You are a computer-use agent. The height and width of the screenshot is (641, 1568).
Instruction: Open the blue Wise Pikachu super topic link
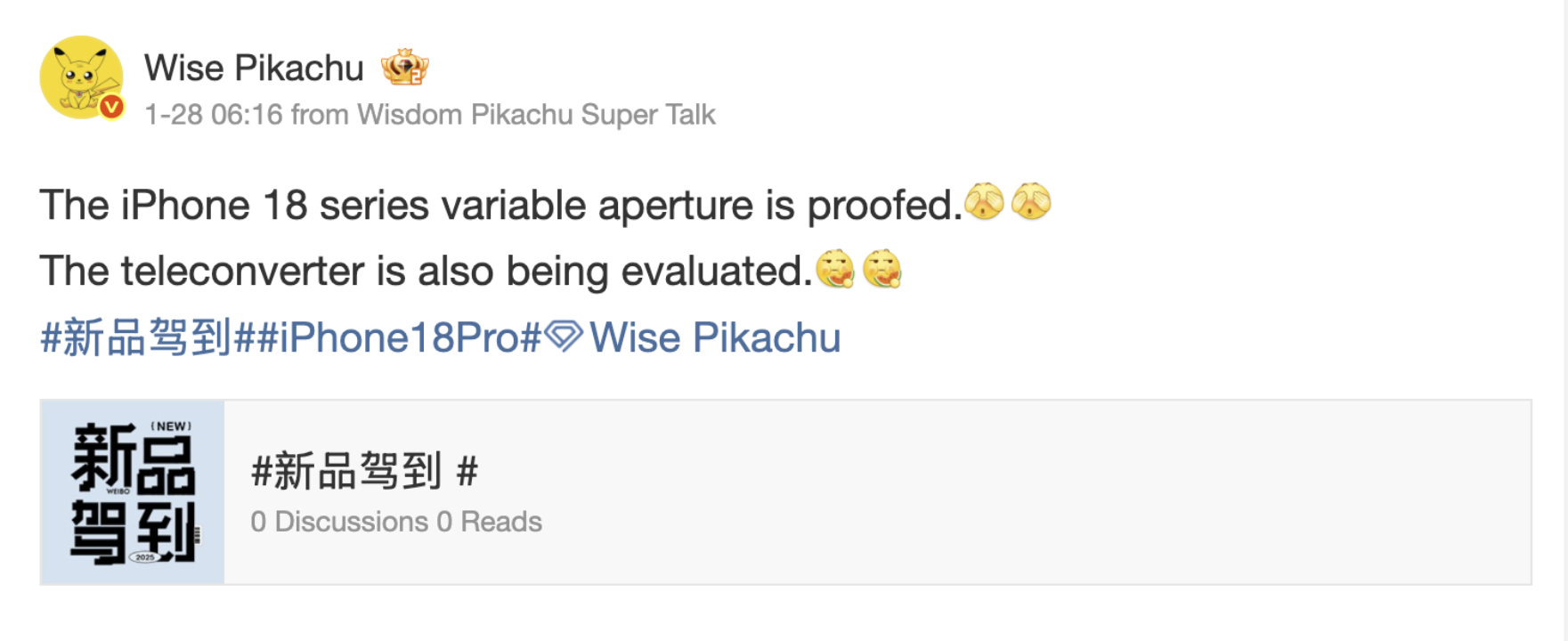(x=715, y=338)
